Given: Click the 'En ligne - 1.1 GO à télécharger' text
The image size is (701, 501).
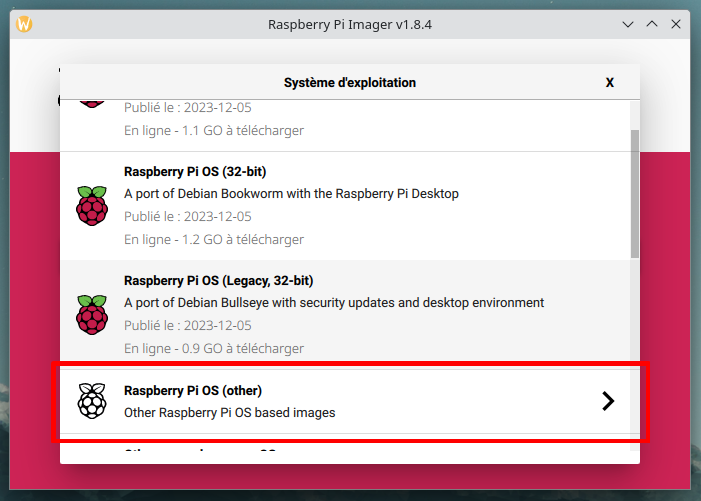Looking at the screenshot, I should coord(214,131).
